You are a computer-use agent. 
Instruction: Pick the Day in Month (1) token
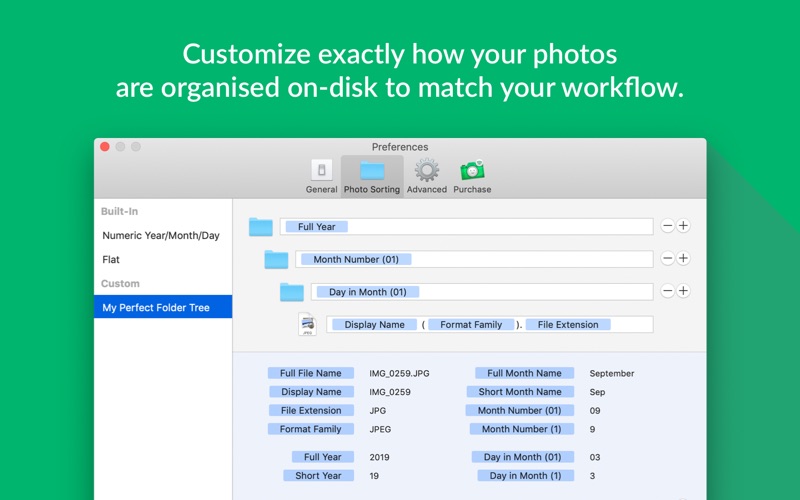pos(526,476)
